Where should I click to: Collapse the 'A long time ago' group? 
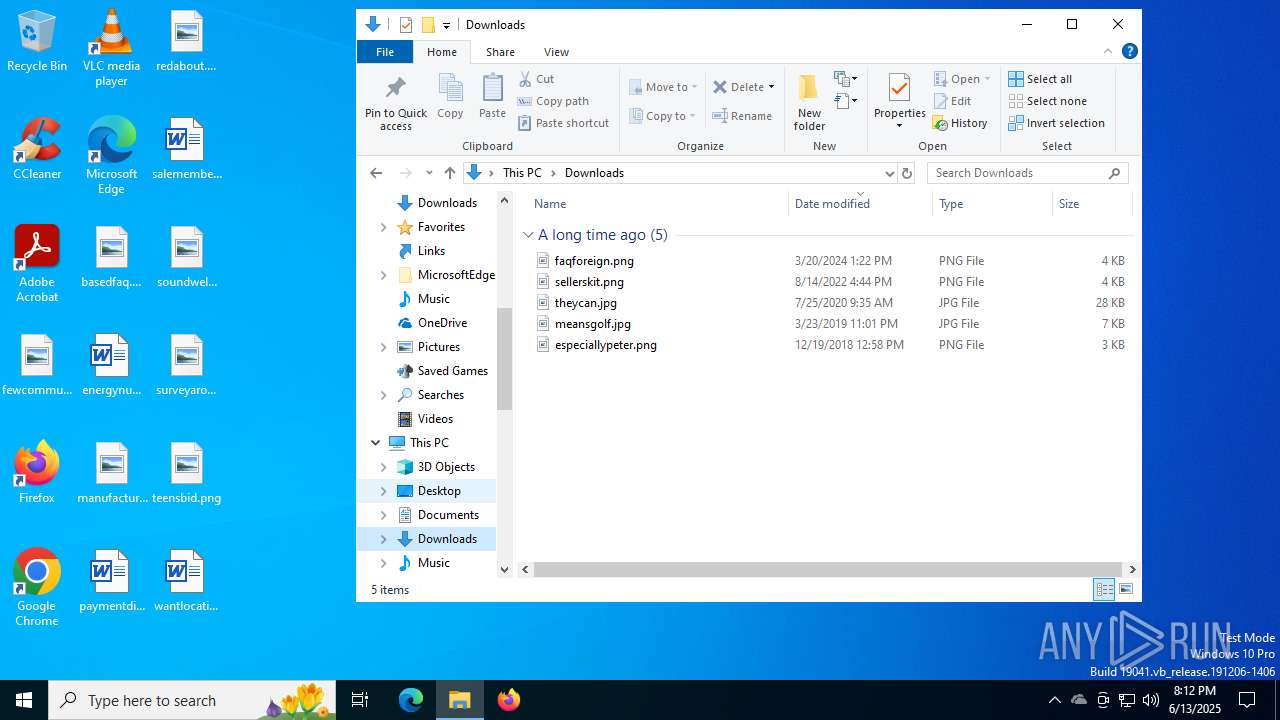click(x=528, y=235)
